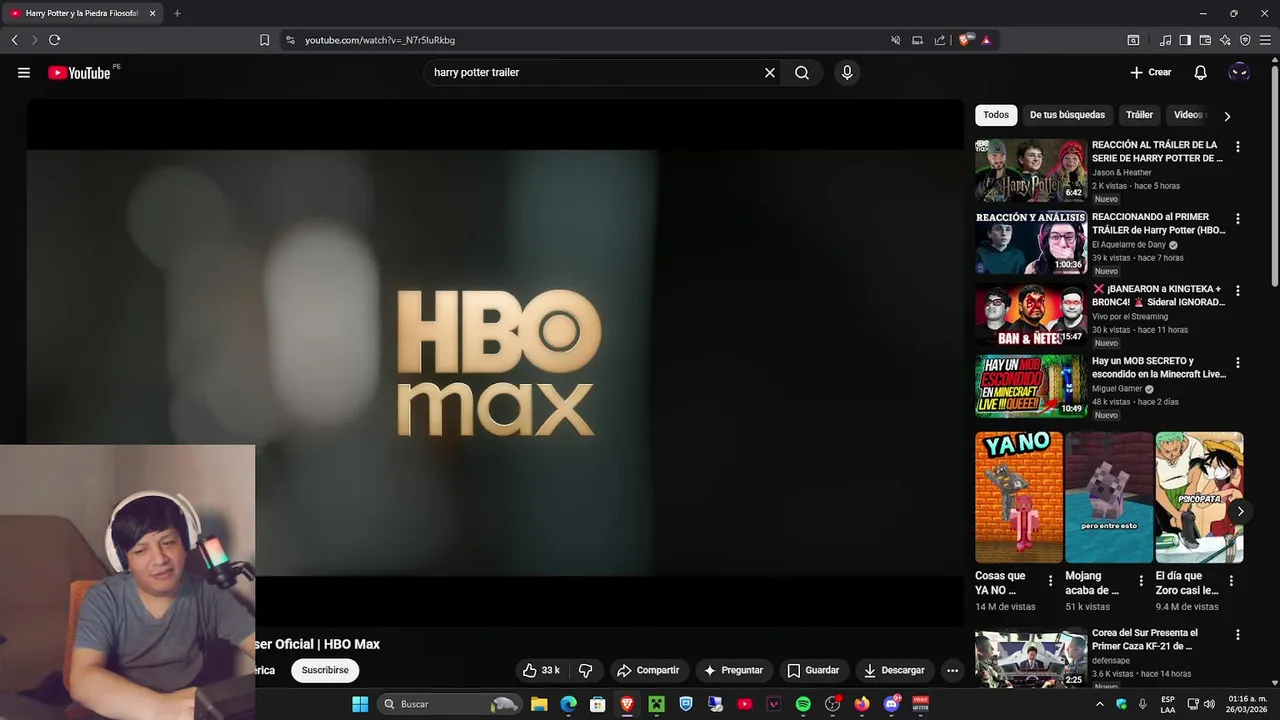The height and width of the screenshot is (720, 1280).
Task: Open a new browser tab
Action: [177, 13]
